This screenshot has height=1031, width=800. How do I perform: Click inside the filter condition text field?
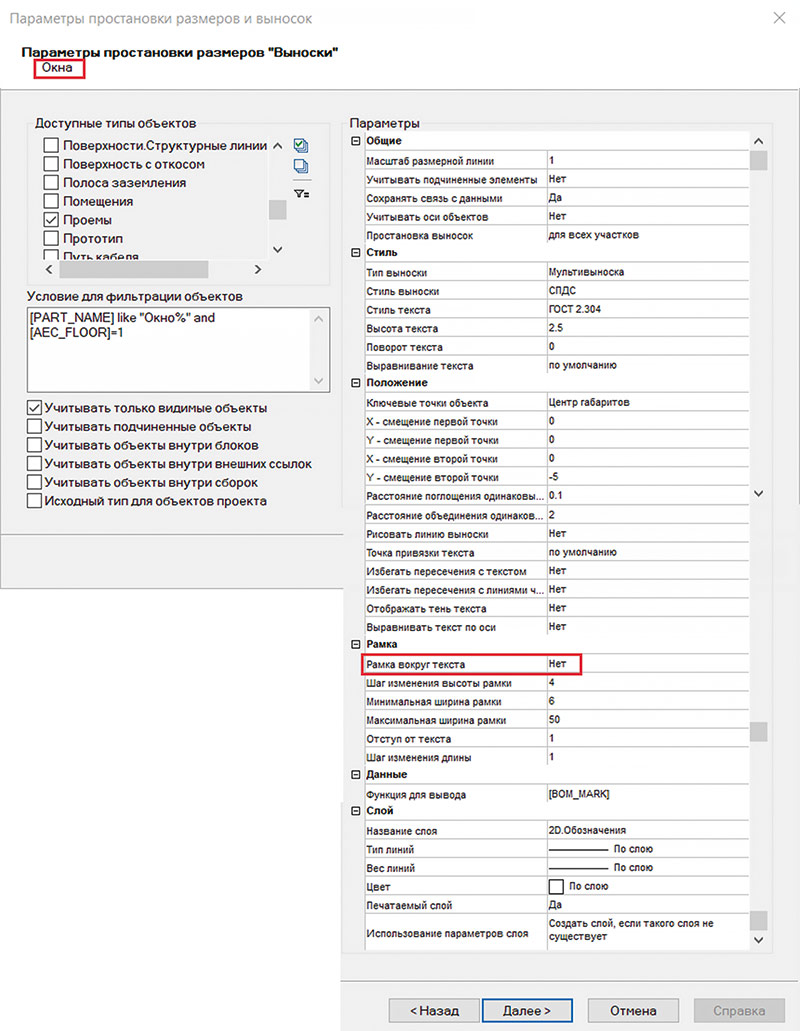tap(170, 348)
